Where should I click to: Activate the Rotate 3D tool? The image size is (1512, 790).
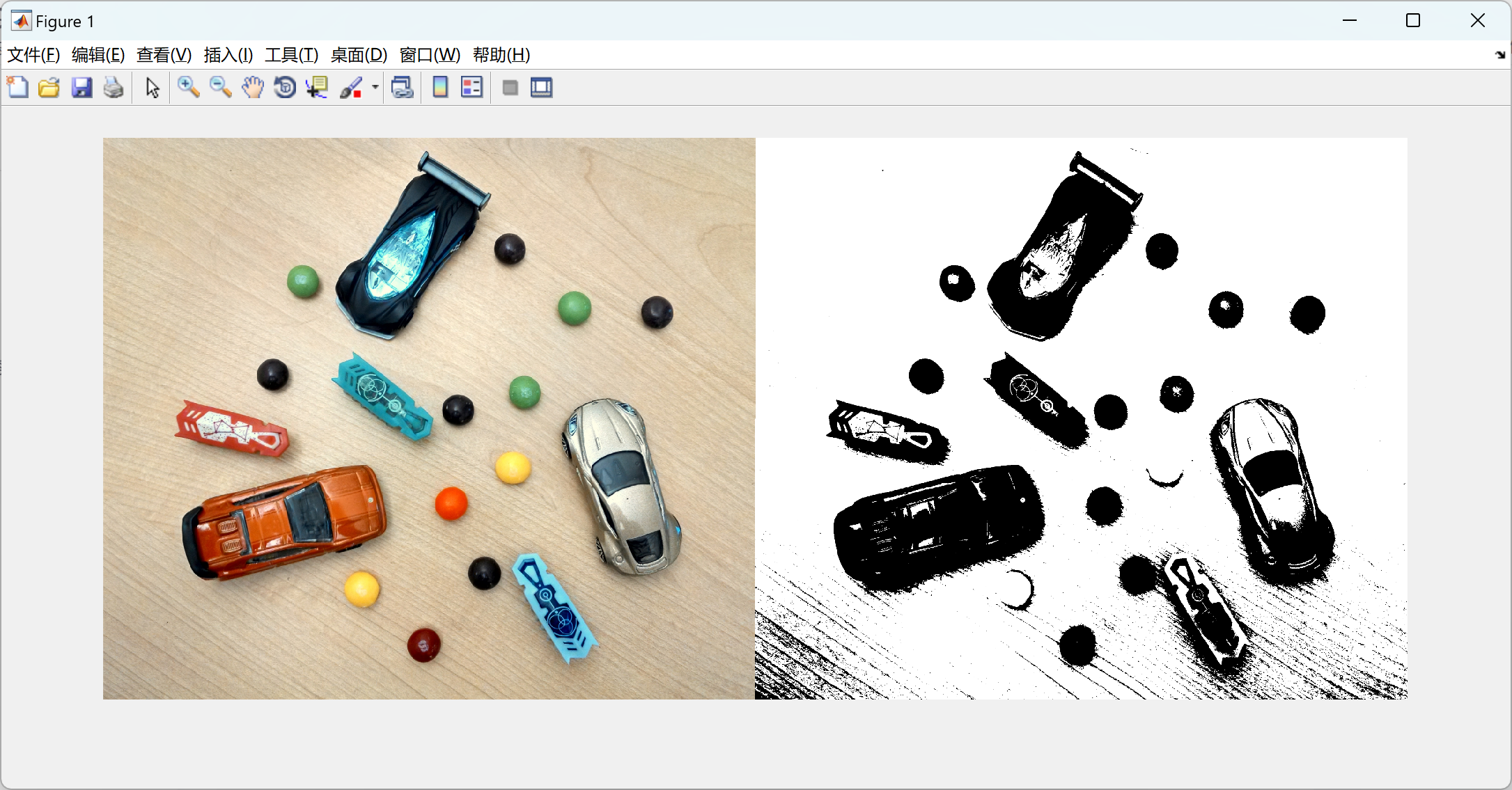click(285, 88)
